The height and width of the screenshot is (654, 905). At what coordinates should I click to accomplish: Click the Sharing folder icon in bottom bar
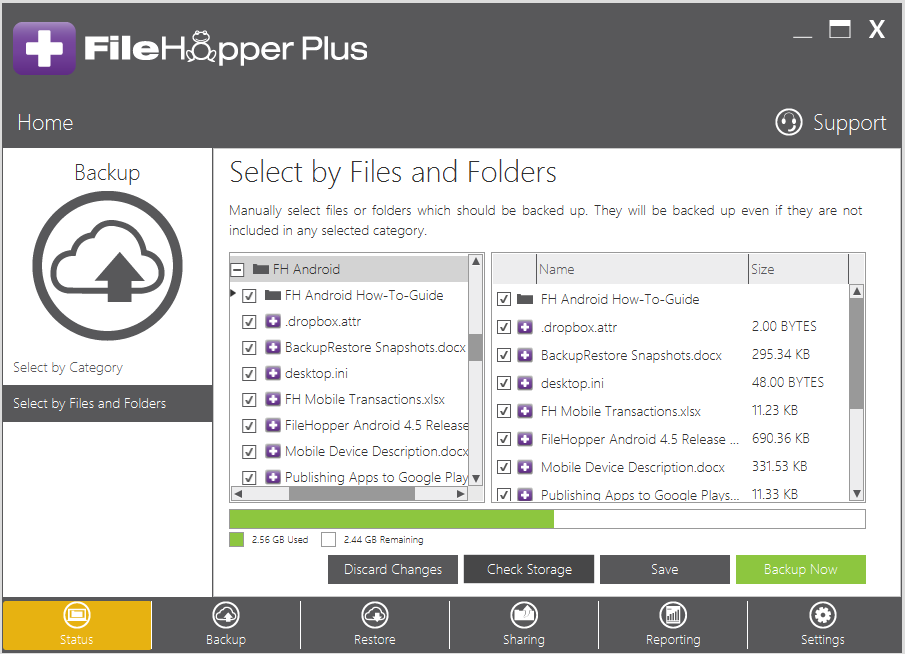click(524, 615)
